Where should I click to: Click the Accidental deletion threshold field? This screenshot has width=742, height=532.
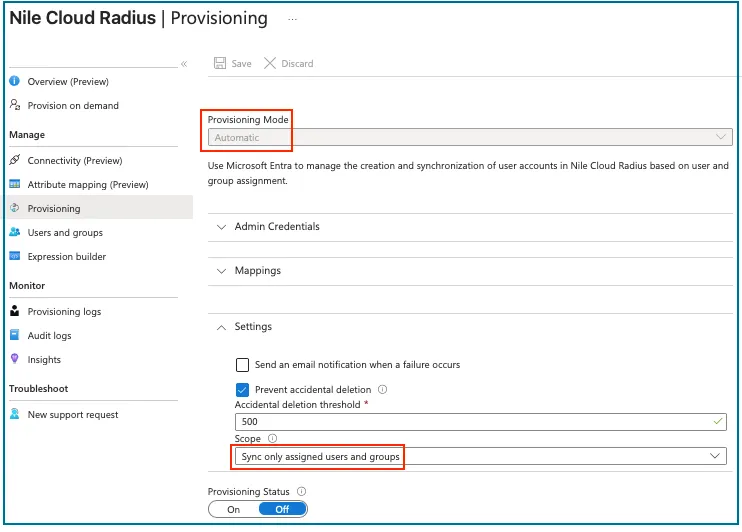click(x=480, y=422)
